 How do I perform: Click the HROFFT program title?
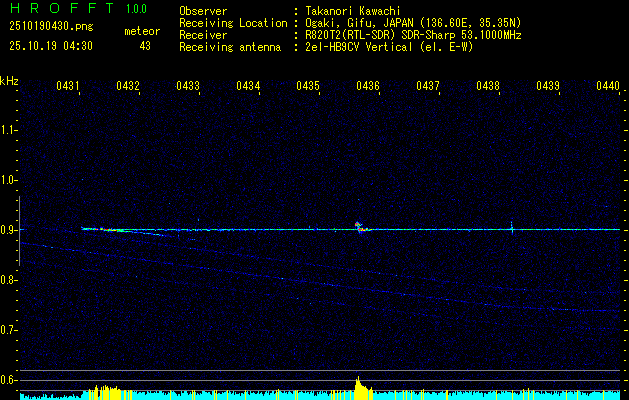pos(62,8)
